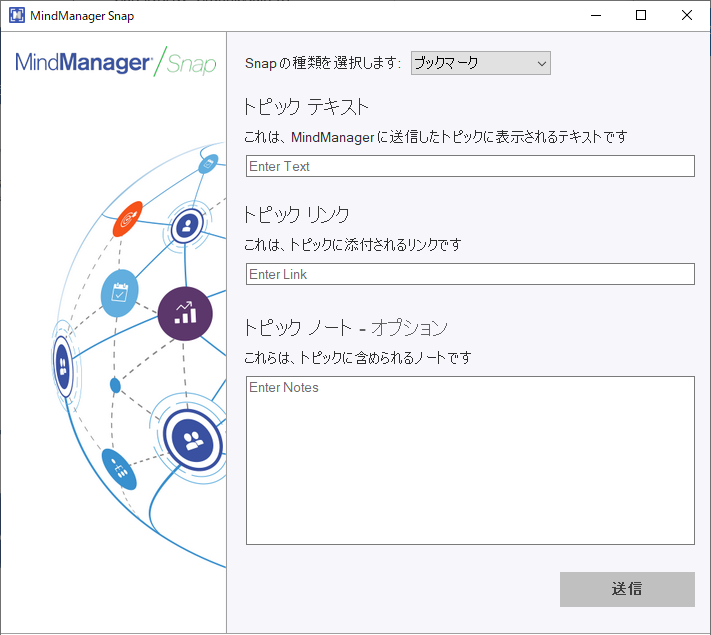Click the MindManager Snap logo
This screenshot has height=635, width=711.
[116, 62]
